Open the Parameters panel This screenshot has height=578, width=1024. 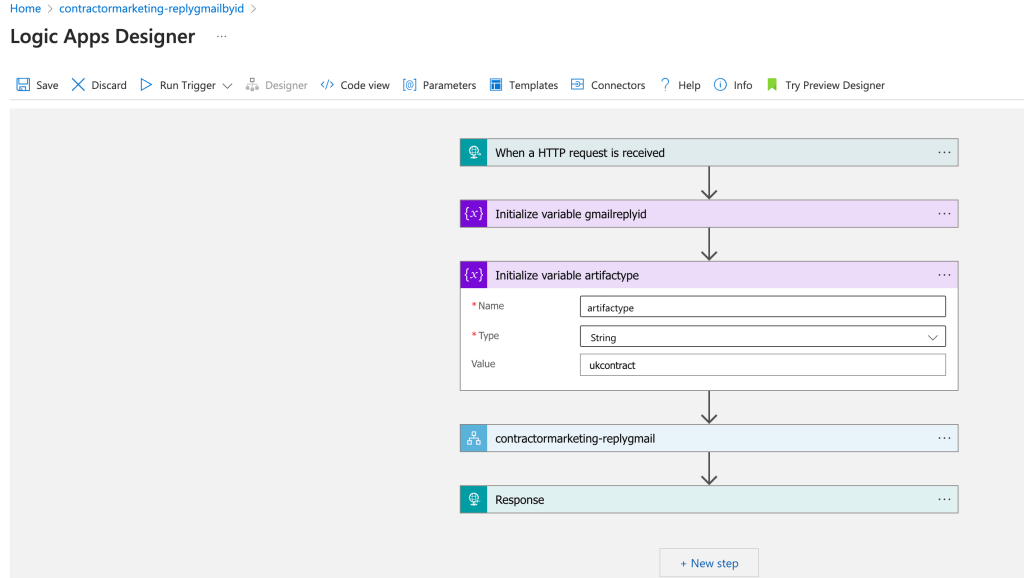(x=440, y=85)
